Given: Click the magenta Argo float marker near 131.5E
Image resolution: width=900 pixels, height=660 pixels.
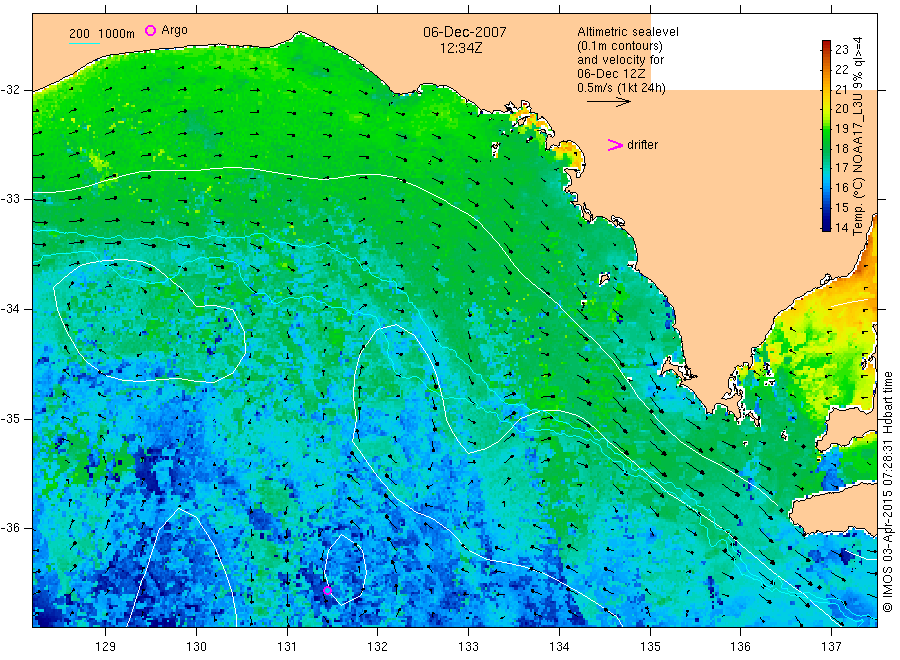Looking at the screenshot, I should coord(327,590).
